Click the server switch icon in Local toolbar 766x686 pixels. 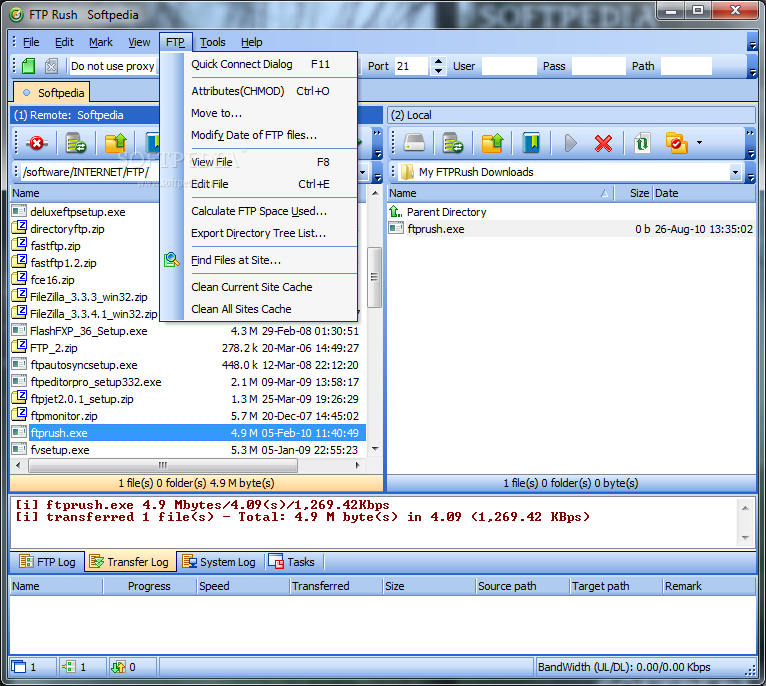pos(453,143)
